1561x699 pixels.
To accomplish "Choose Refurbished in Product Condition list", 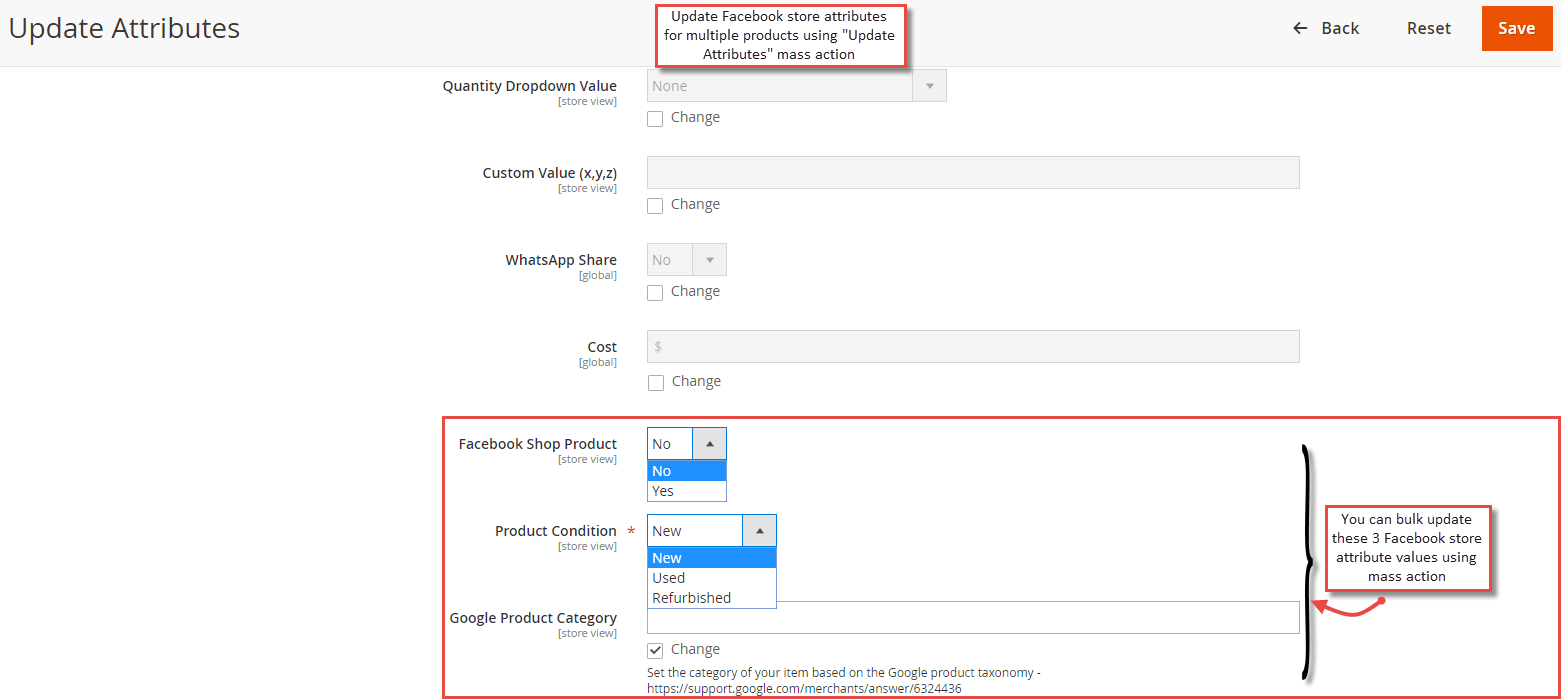I will click(x=711, y=598).
